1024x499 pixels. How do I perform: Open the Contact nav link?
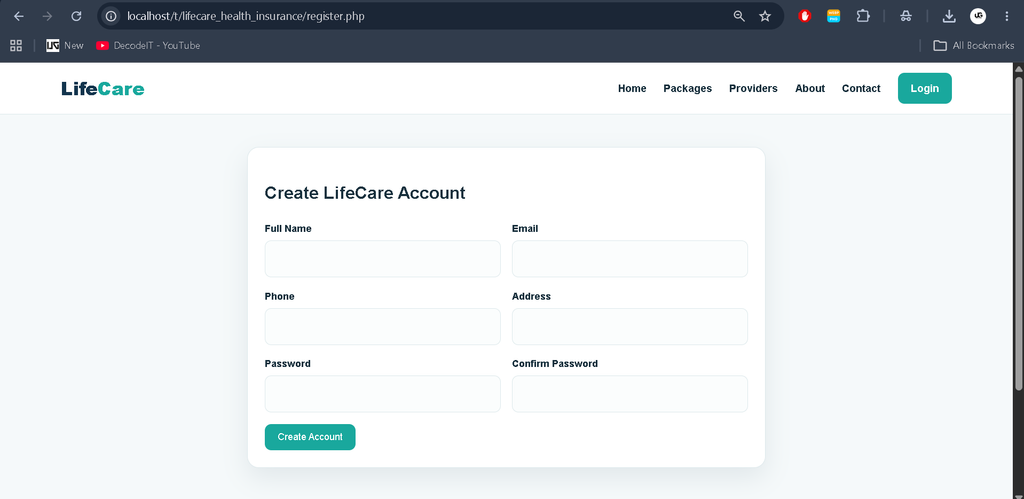pyautogui.click(x=861, y=88)
